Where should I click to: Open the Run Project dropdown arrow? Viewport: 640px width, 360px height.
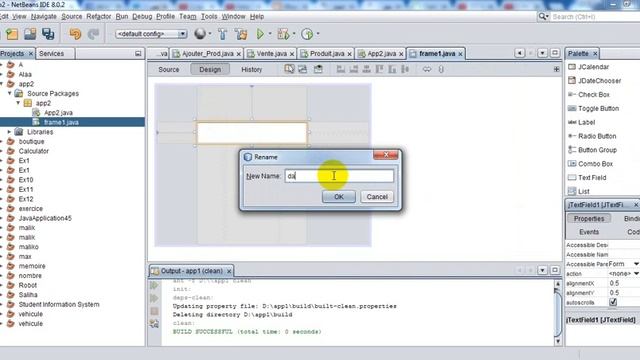coord(270,34)
